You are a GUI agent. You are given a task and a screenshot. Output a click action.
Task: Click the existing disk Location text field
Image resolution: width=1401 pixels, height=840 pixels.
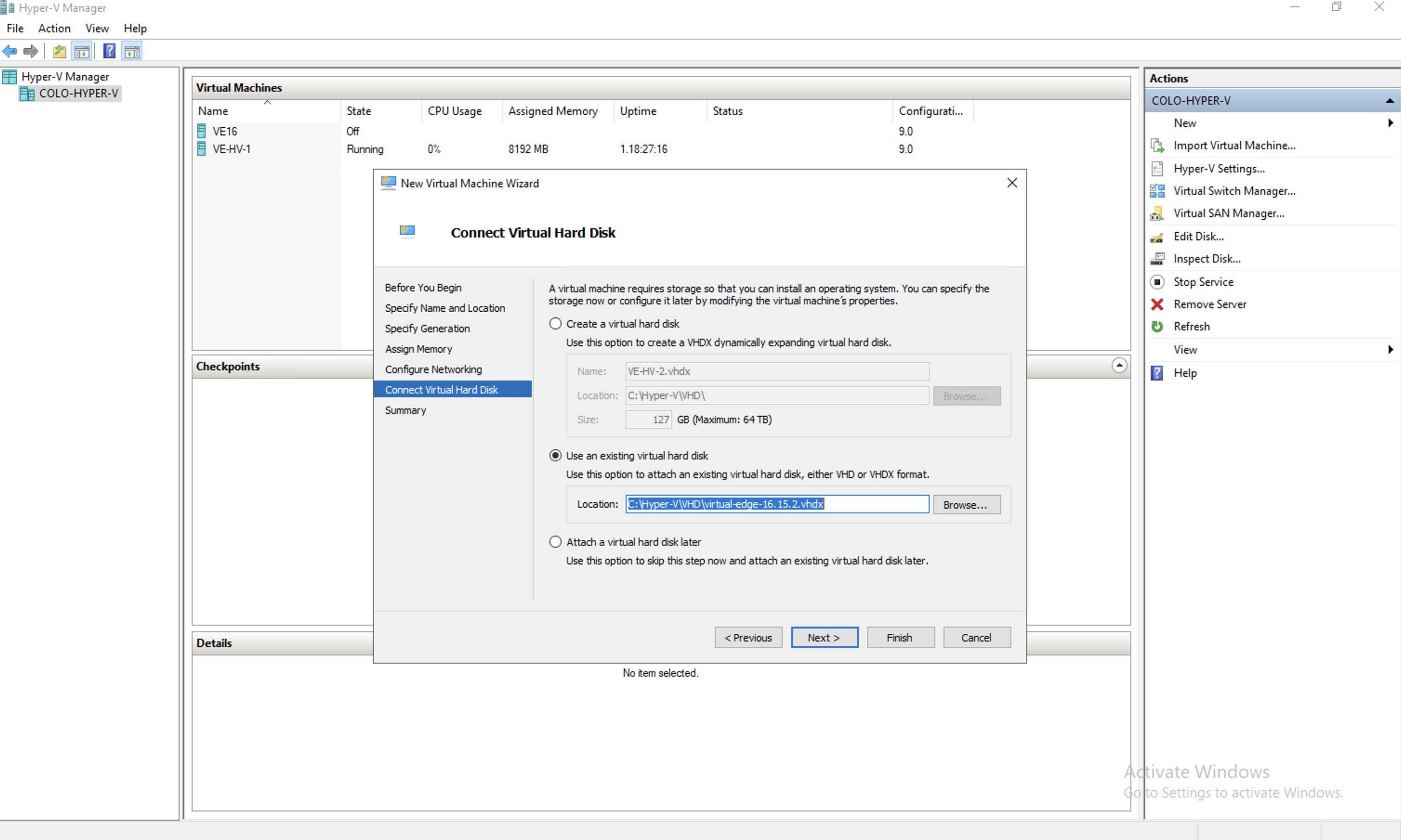pyautogui.click(x=776, y=504)
